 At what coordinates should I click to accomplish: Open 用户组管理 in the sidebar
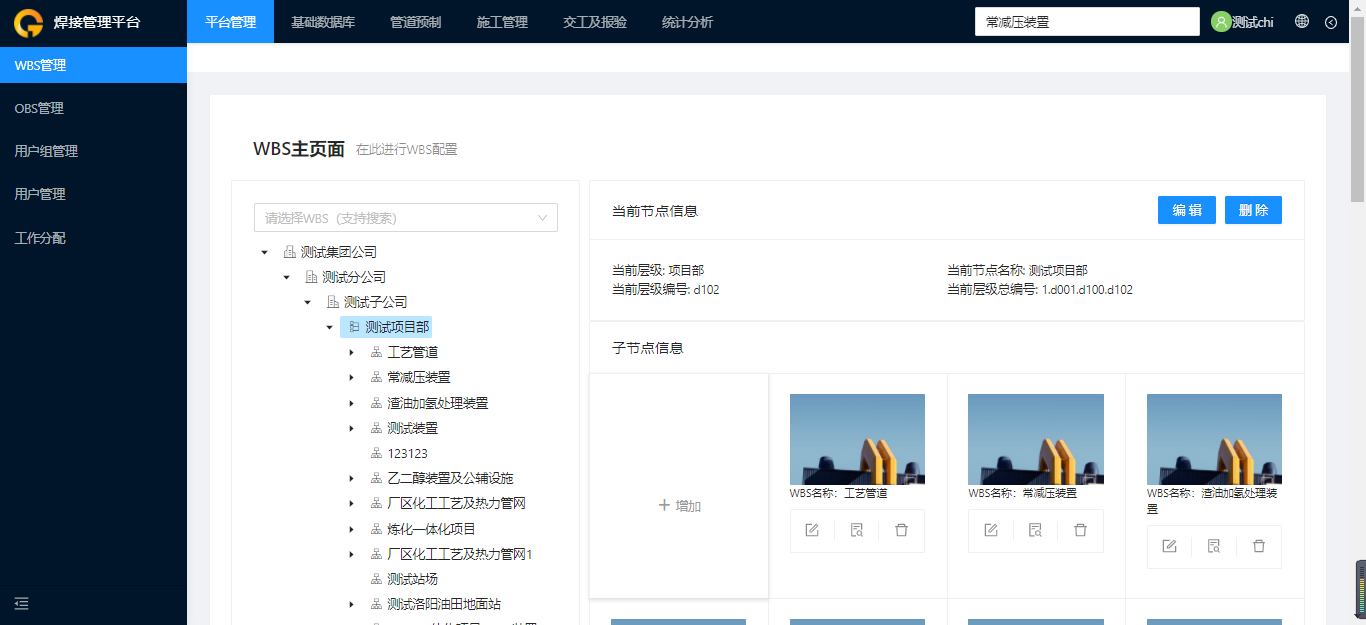point(93,151)
